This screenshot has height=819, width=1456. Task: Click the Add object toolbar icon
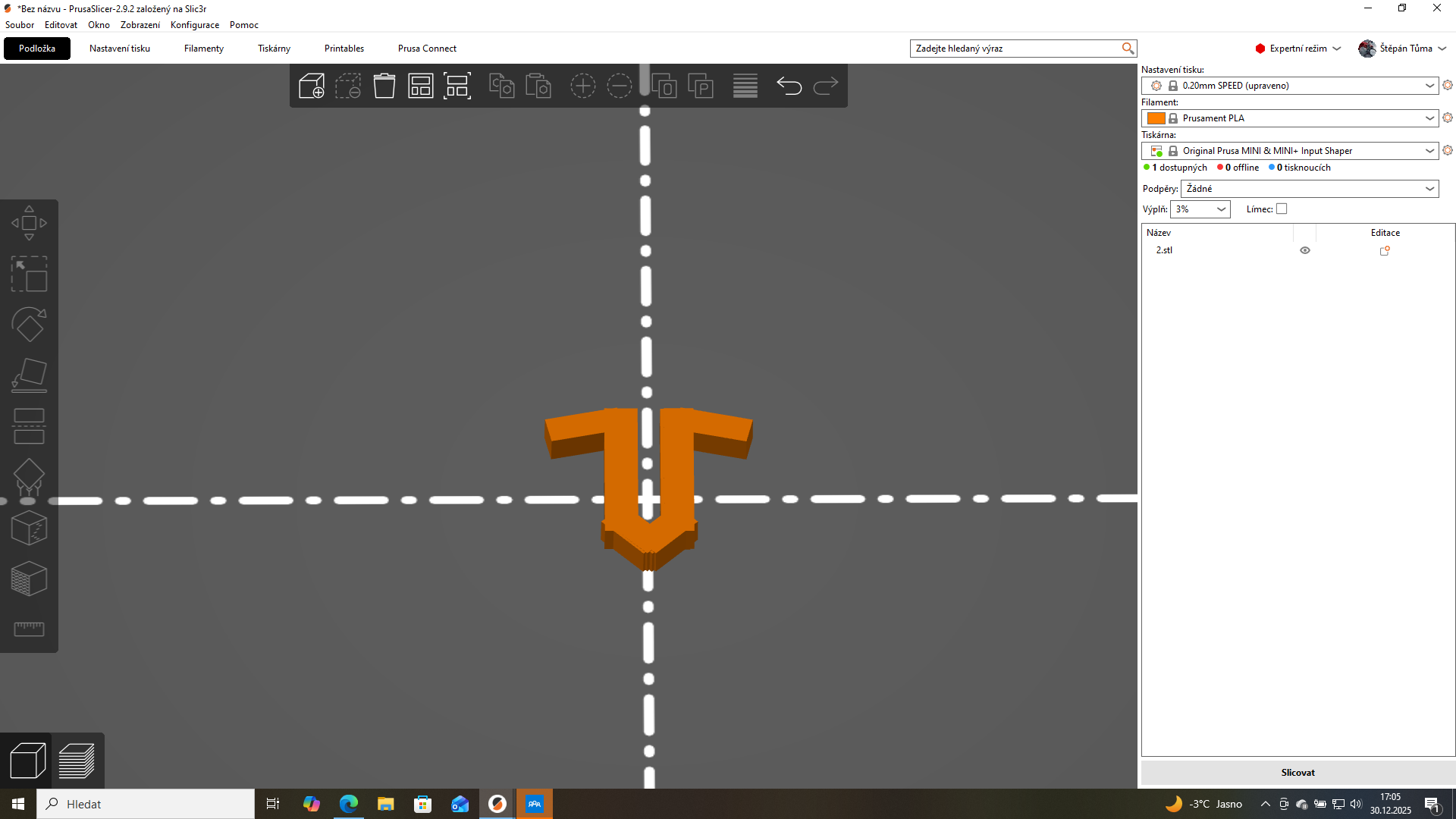pyautogui.click(x=311, y=86)
